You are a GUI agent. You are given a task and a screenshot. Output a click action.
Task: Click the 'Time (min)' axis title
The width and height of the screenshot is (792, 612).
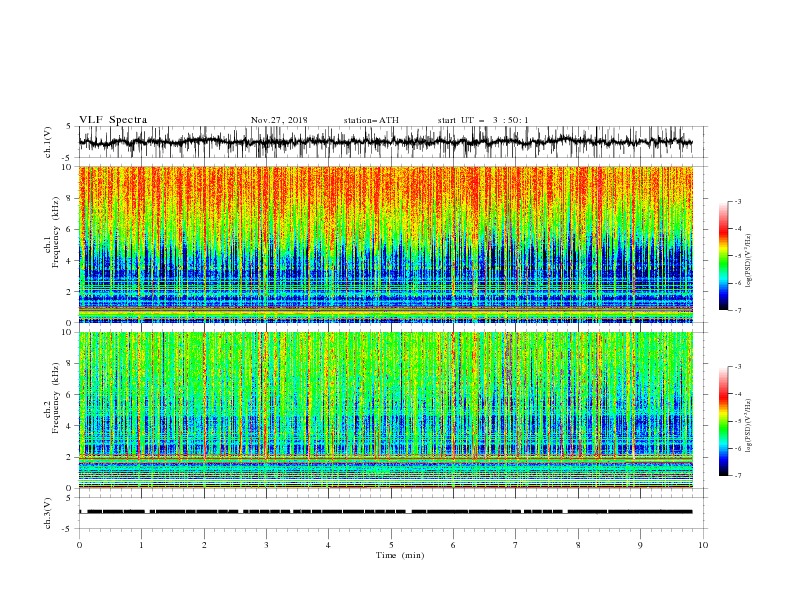tap(400, 555)
